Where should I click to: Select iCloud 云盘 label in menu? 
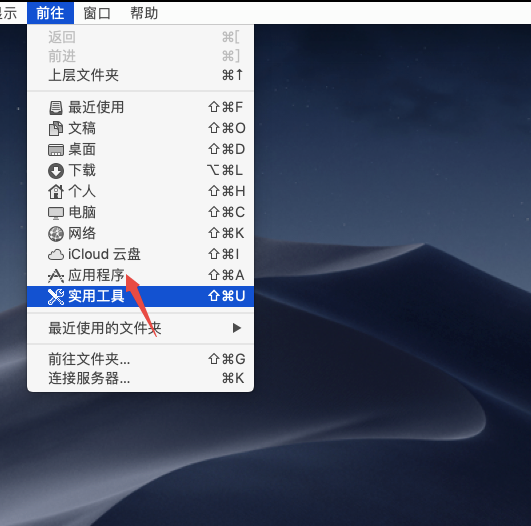click(104, 254)
